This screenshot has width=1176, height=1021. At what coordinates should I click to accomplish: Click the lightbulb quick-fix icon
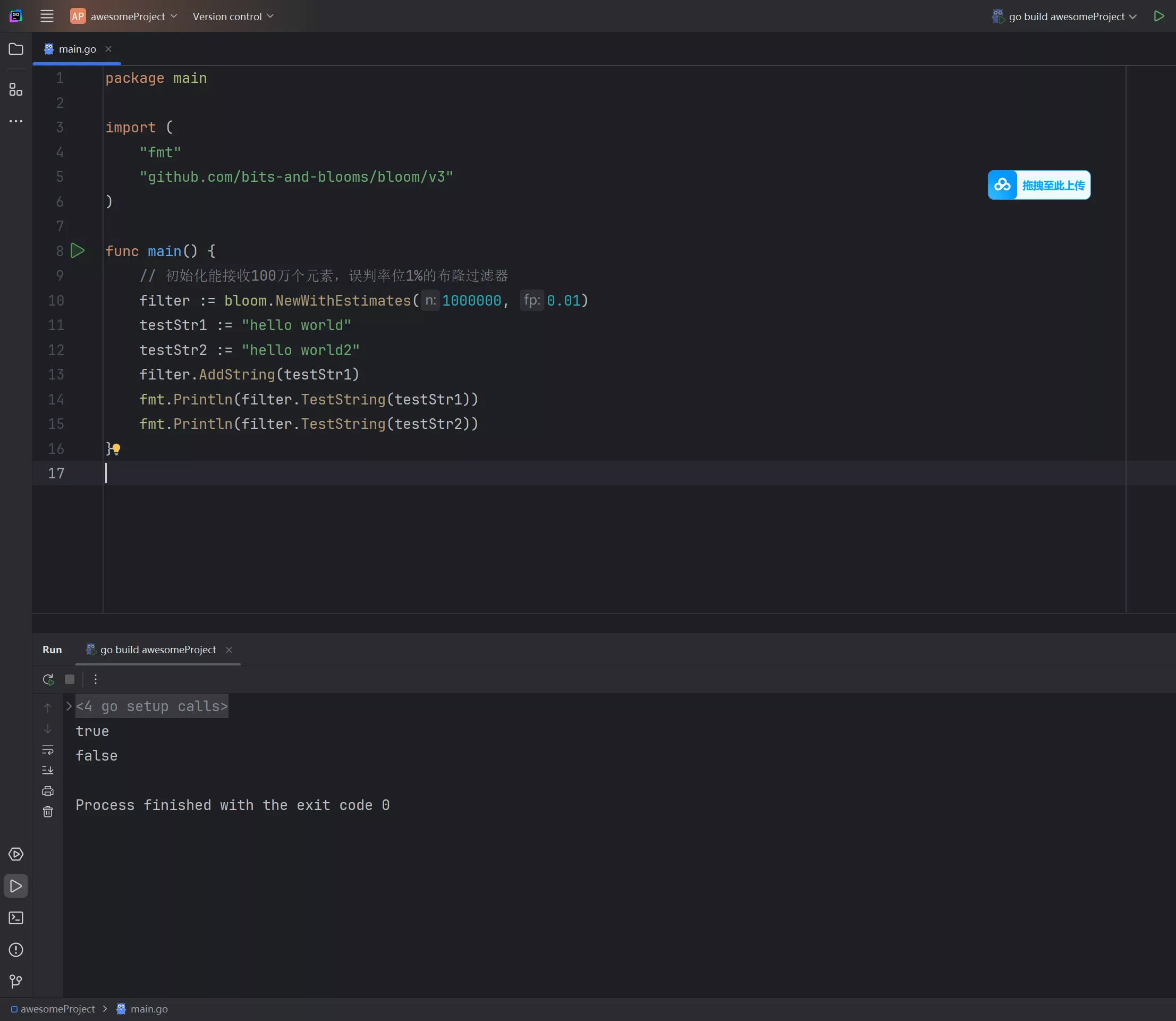[x=116, y=449]
